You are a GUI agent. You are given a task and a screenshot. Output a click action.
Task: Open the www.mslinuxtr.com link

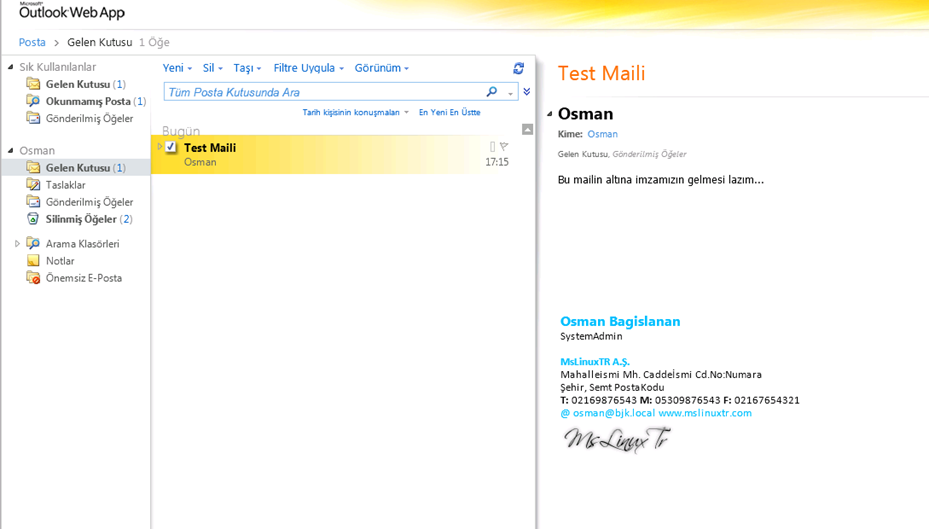pos(705,413)
